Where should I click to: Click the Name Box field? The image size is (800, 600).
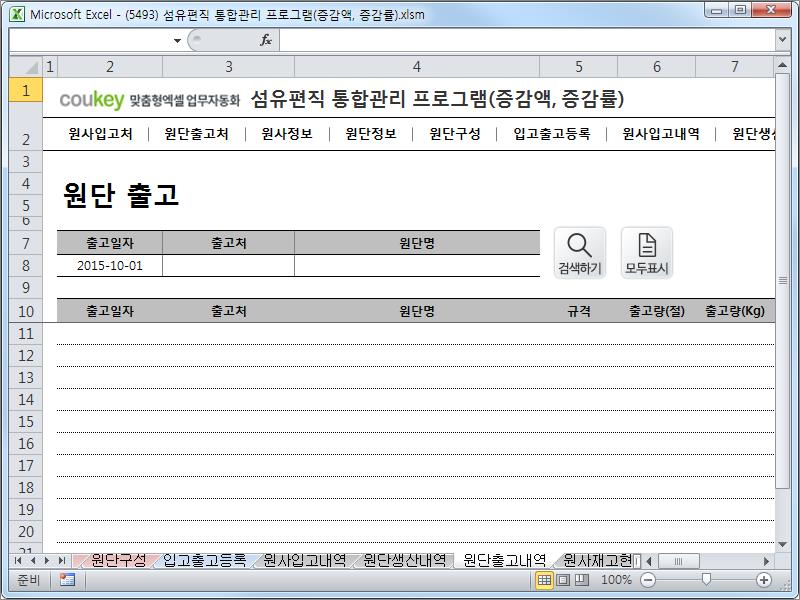point(91,40)
